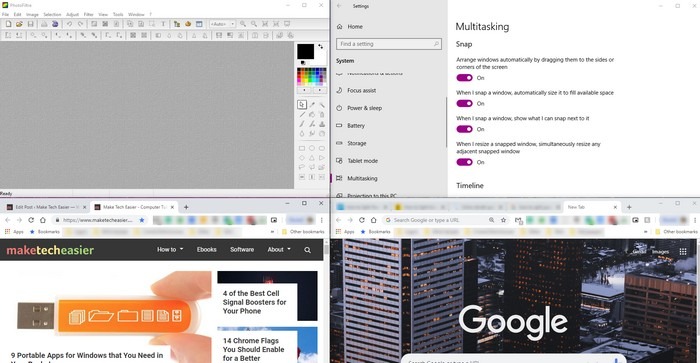Image resolution: width=700 pixels, height=363 pixels.
Task: Click the Undo arrow in PhotoFiltre toolbar
Action: click(x=69, y=24)
